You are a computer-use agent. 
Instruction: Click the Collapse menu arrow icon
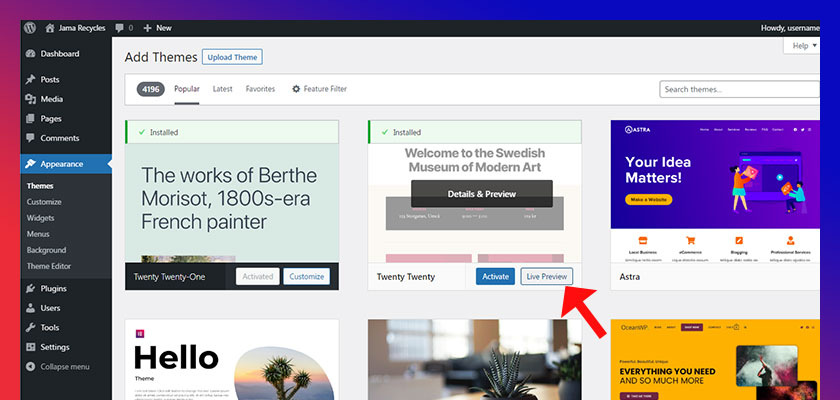(31, 367)
